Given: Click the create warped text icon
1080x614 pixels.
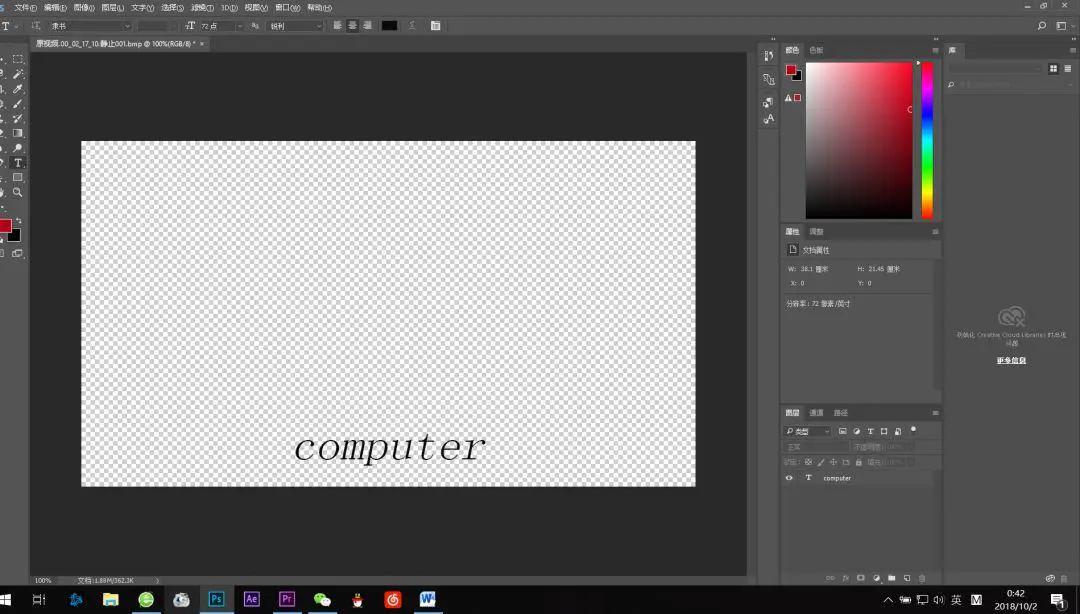Looking at the screenshot, I should tap(413, 26).
